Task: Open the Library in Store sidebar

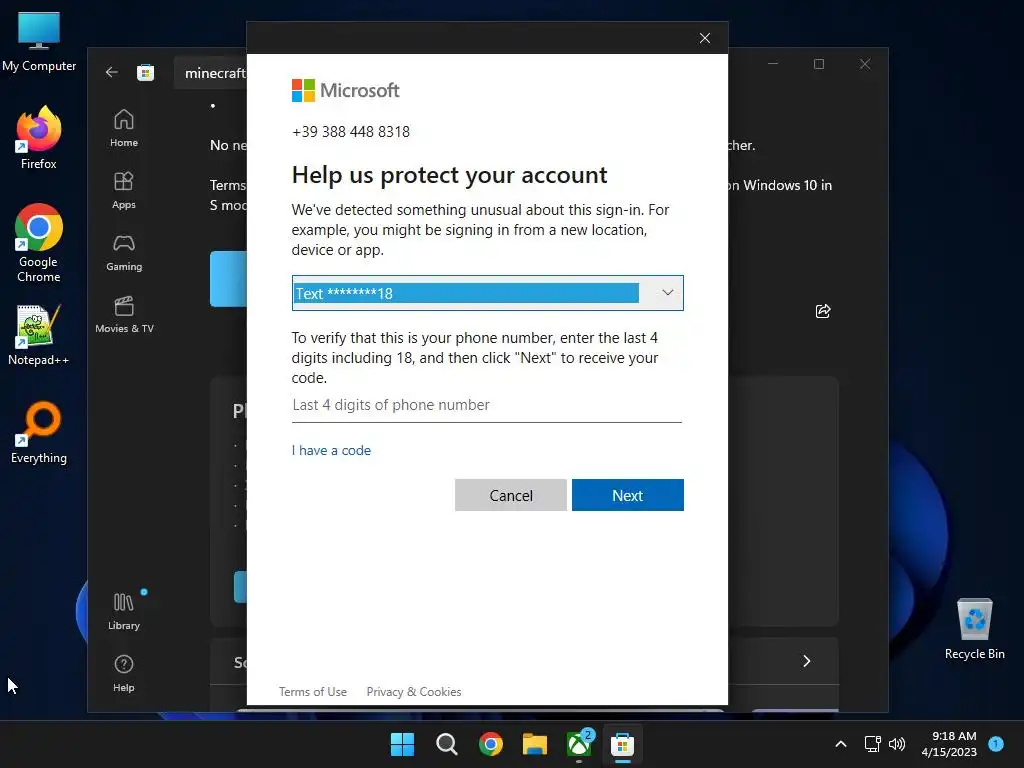Action: pos(123,611)
